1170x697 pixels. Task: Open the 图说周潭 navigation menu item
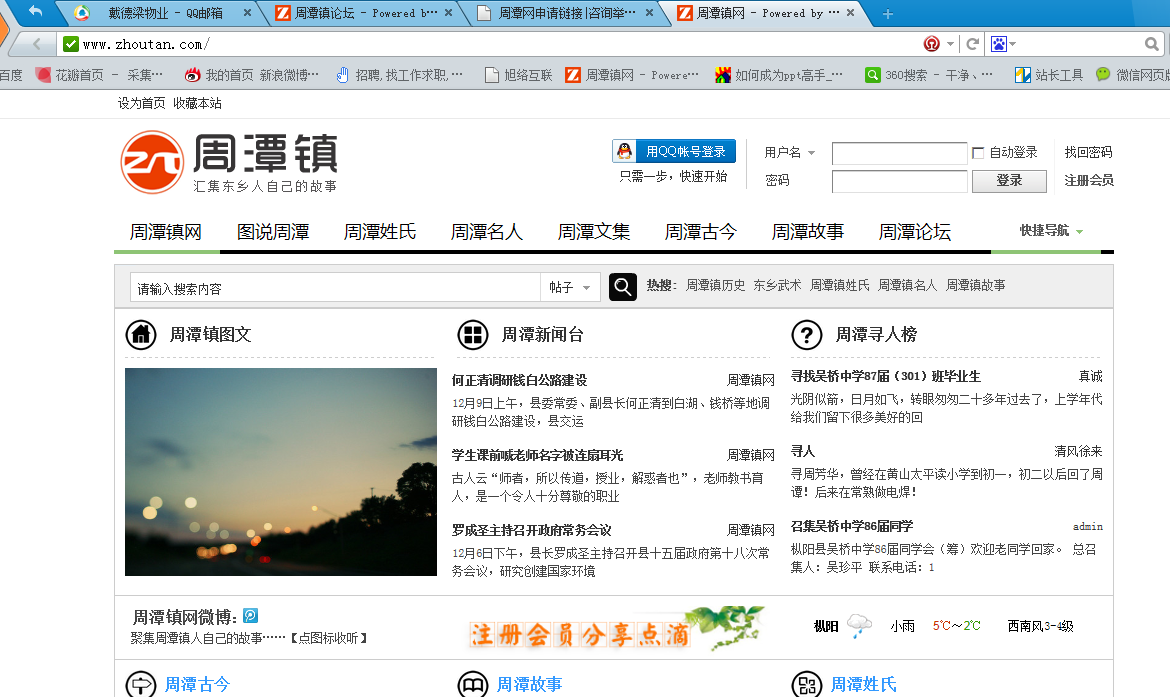click(x=272, y=230)
